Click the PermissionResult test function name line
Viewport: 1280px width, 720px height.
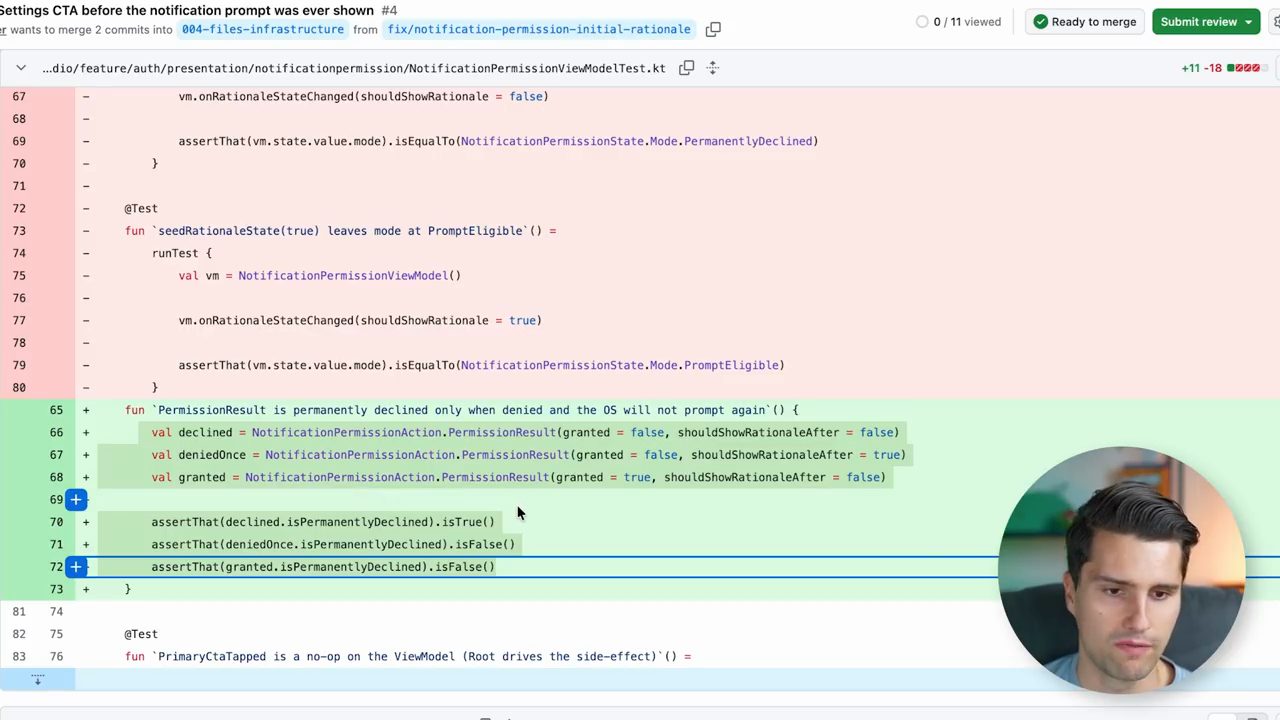click(461, 410)
